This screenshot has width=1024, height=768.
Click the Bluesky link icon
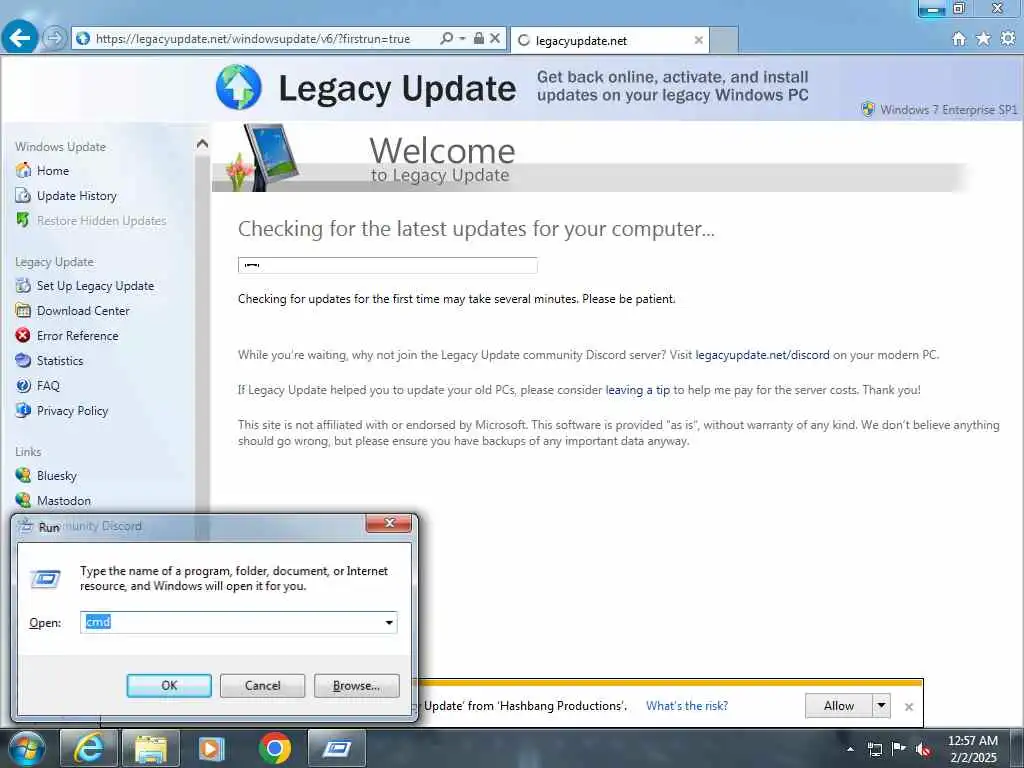(x=23, y=475)
